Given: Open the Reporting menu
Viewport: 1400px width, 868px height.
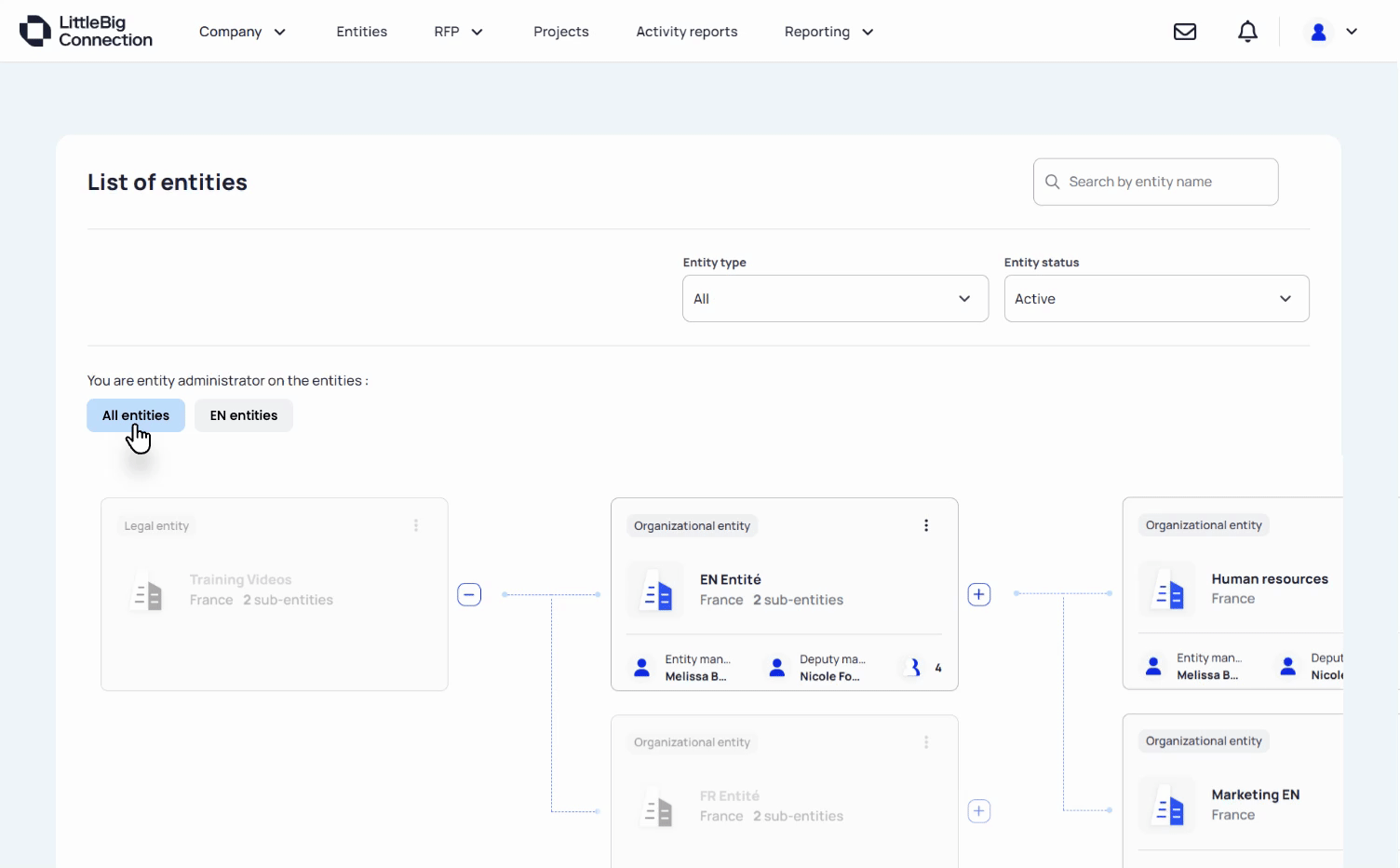Looking at the screenshot, I should pos(828,32).
